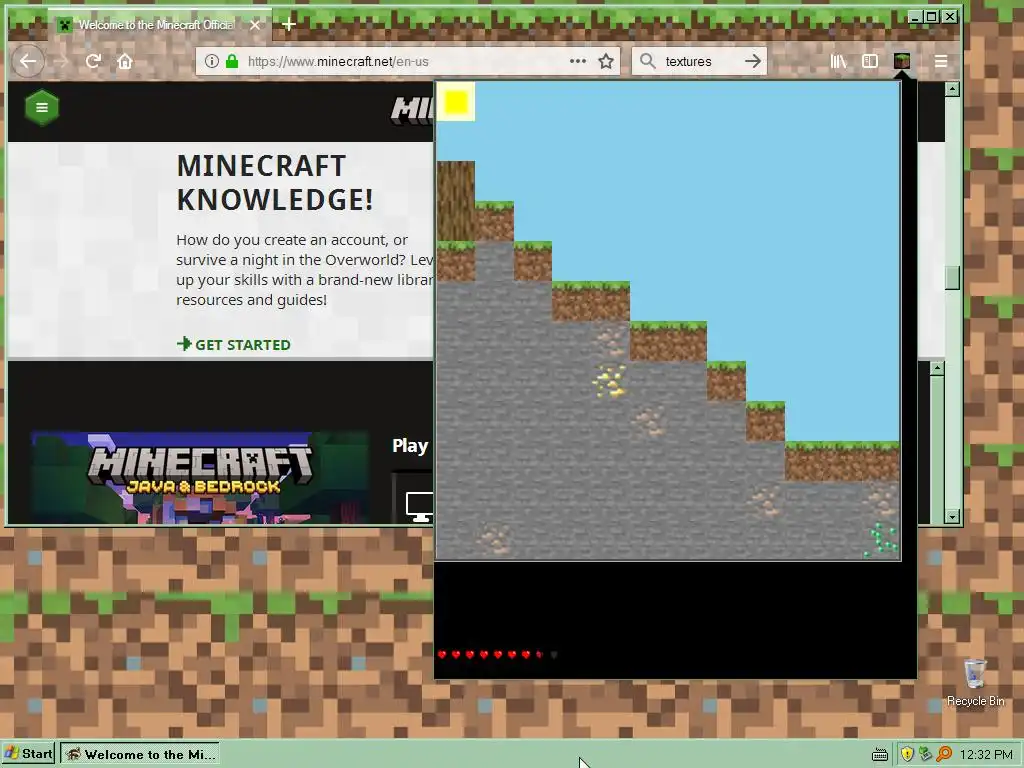Click the page scrollbar thumb

tap(952, 278)
